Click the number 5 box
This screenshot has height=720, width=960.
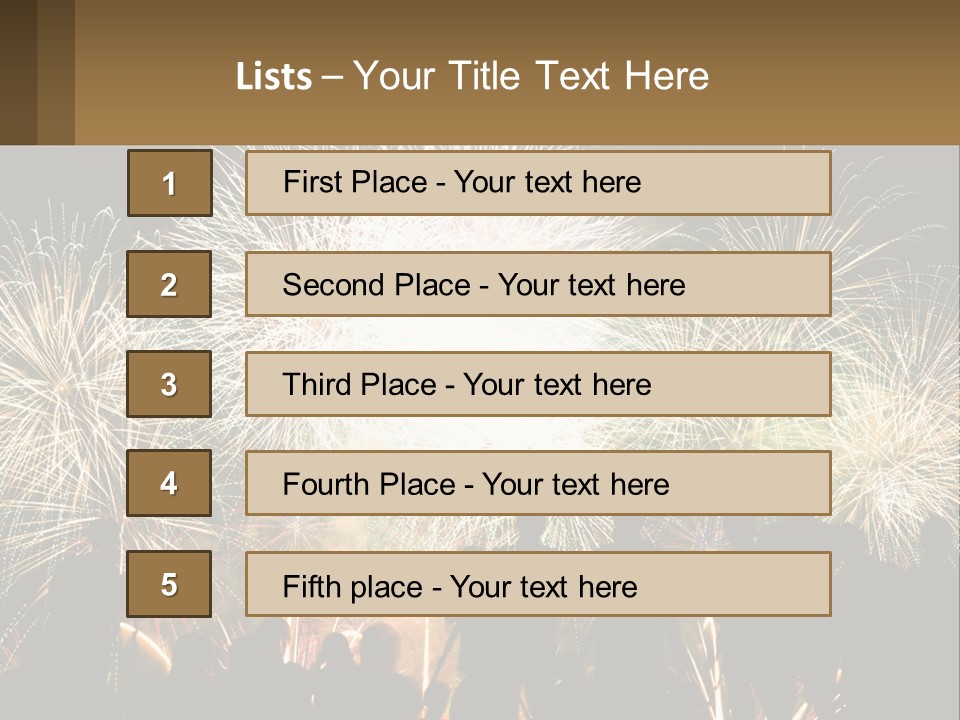coord(169,584)
